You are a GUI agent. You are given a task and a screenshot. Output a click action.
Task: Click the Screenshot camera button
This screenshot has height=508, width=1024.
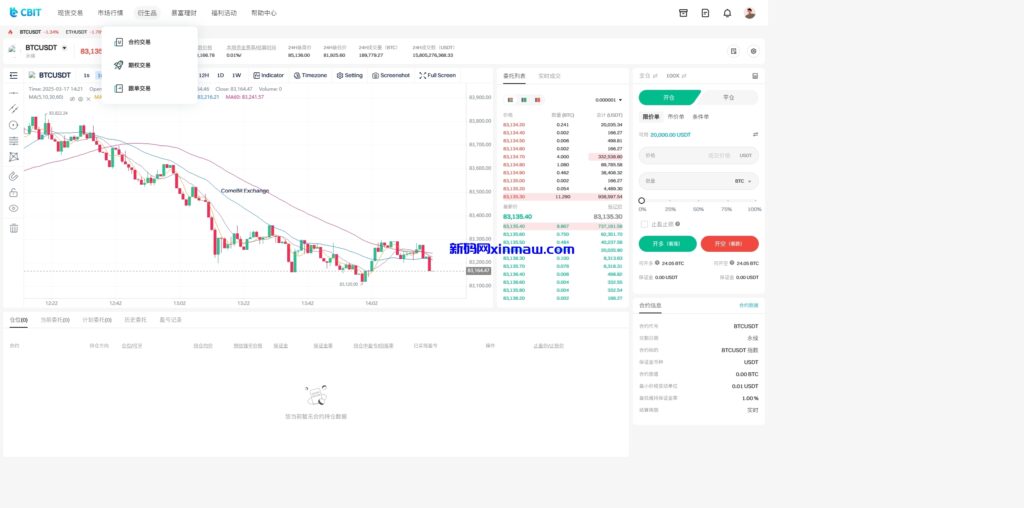pyautogui.click(x=390, y=75)
